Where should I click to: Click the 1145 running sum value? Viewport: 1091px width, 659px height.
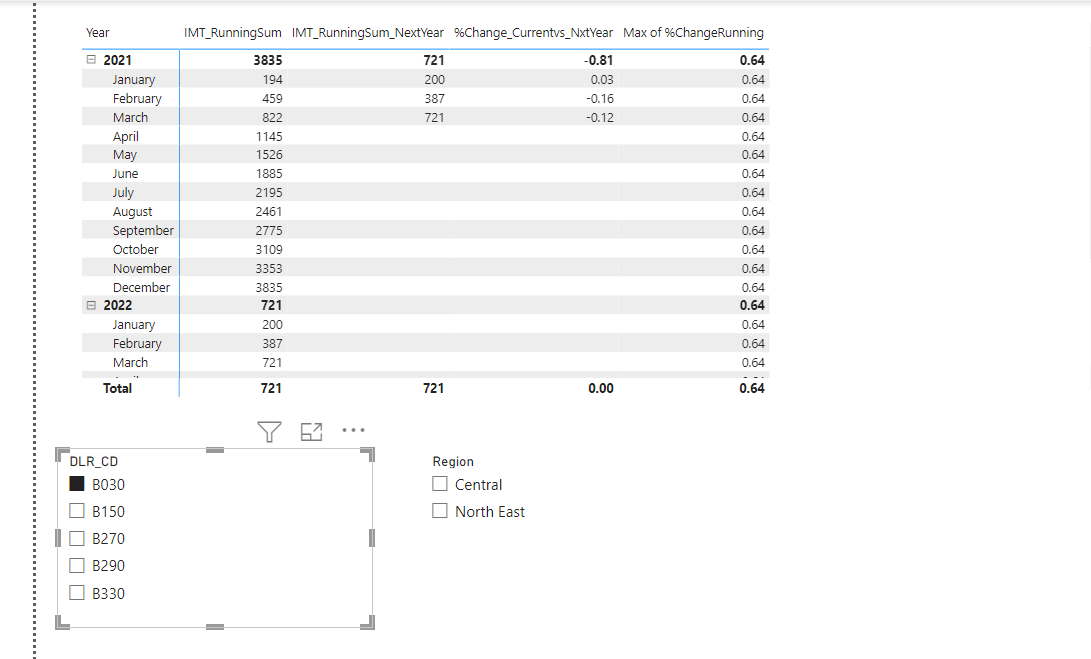click(269, 136)
